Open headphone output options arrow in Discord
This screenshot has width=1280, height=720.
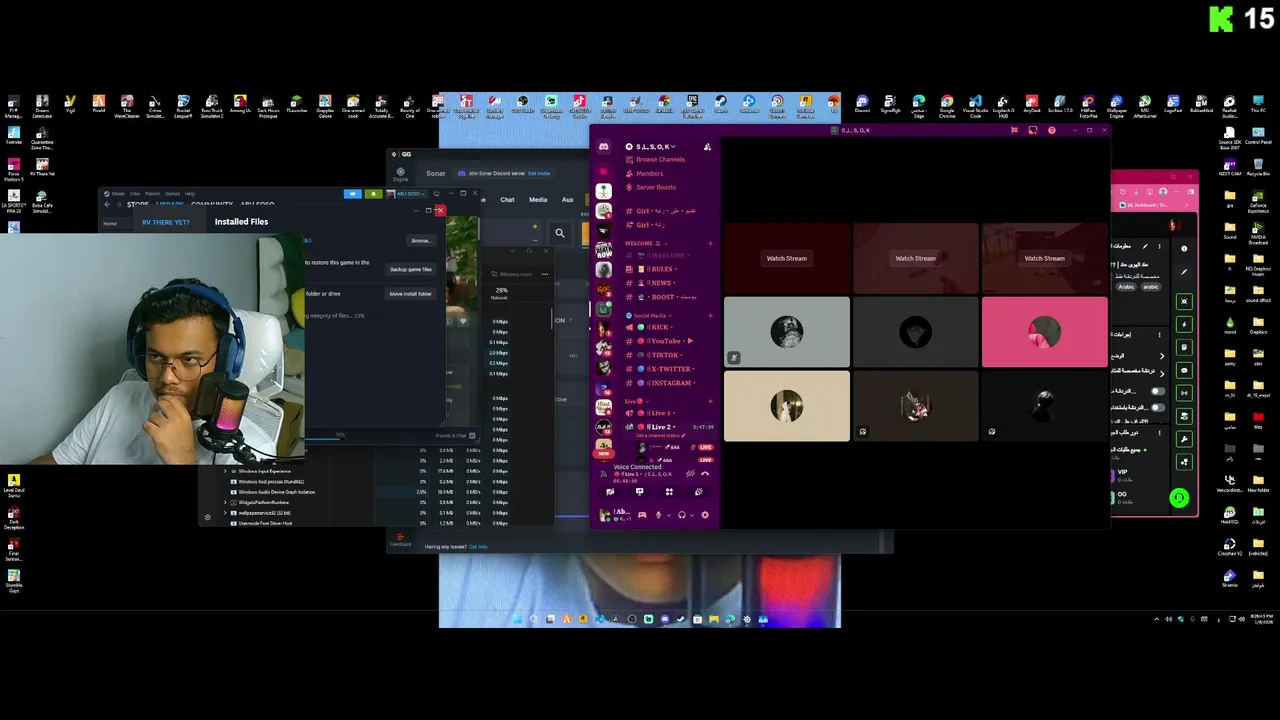click(x=690, y=515)
